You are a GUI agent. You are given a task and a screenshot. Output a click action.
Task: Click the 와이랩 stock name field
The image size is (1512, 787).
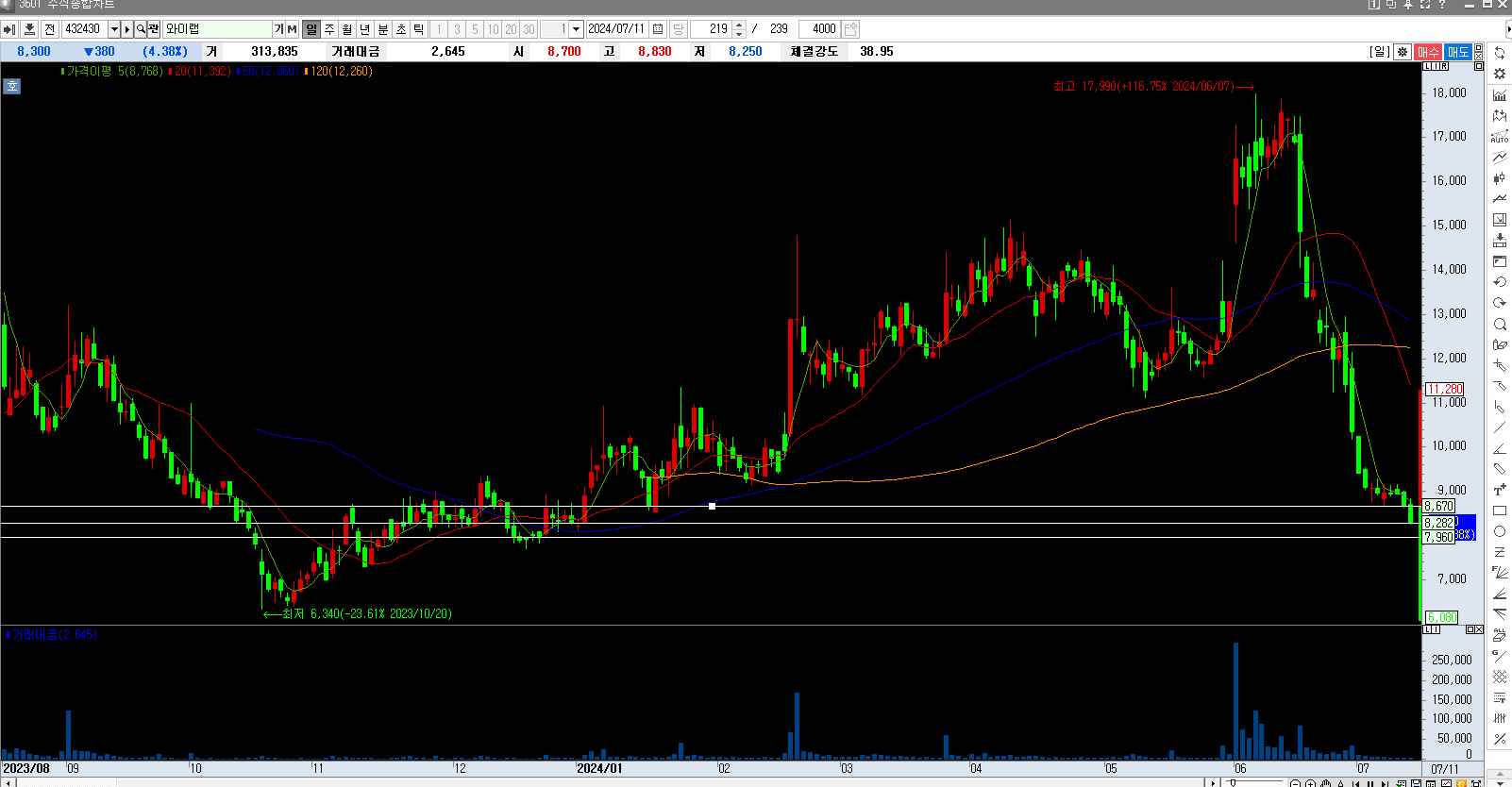click(x=217, y=29)
